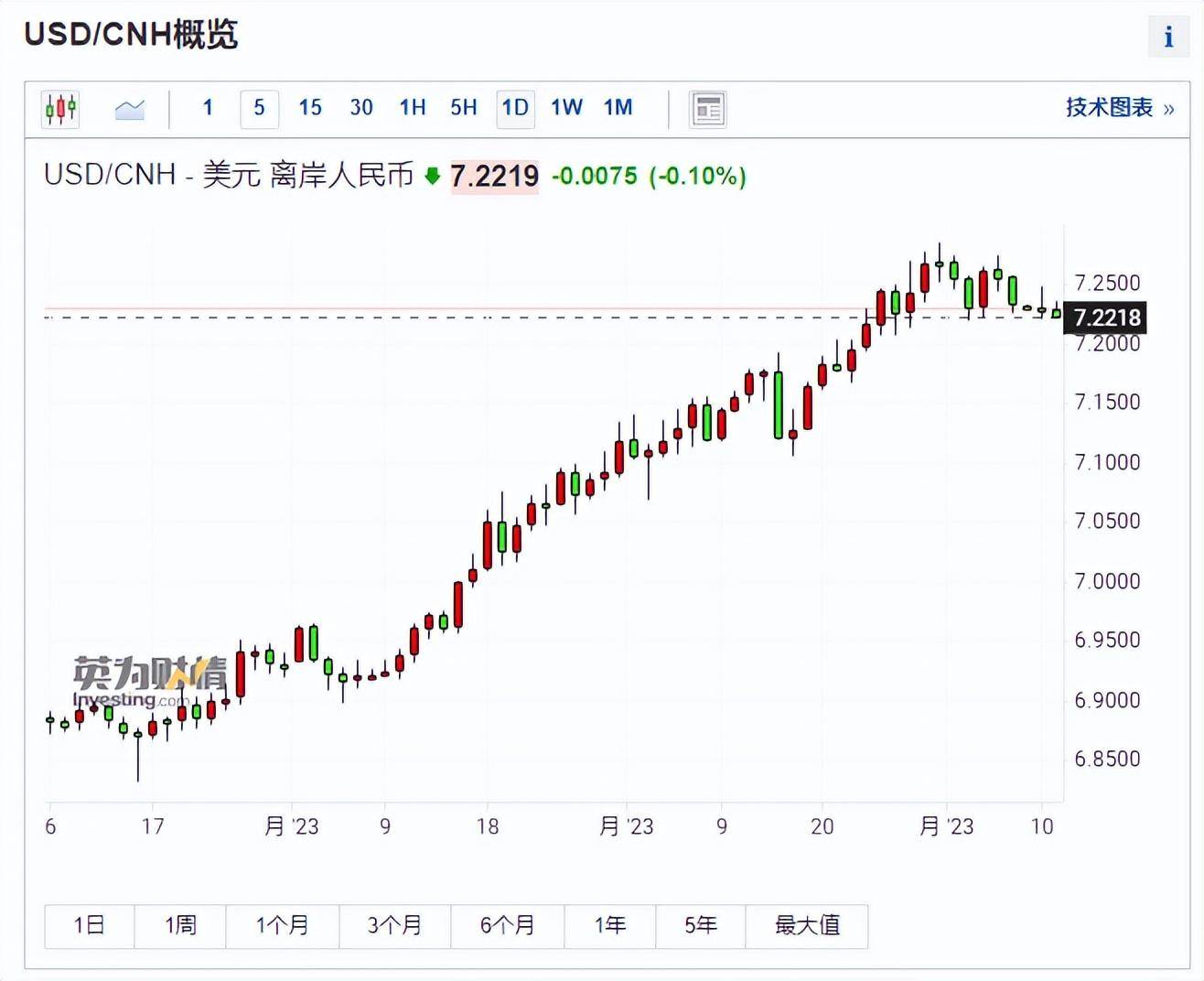Set the interval to 1W
Image resolution: width=1204 pixels, height=981 pixels.
(566, 108)
